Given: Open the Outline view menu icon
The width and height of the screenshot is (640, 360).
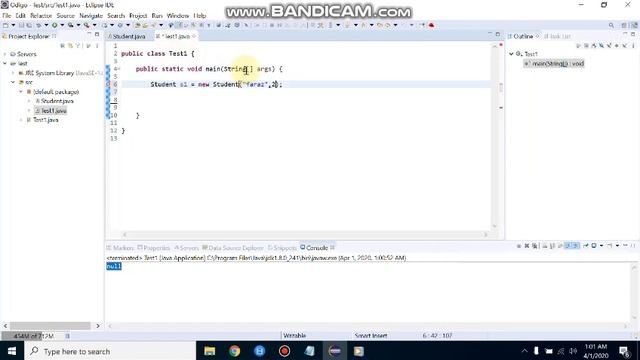Looking at the screenshot, I should click(x=633, y=46).
